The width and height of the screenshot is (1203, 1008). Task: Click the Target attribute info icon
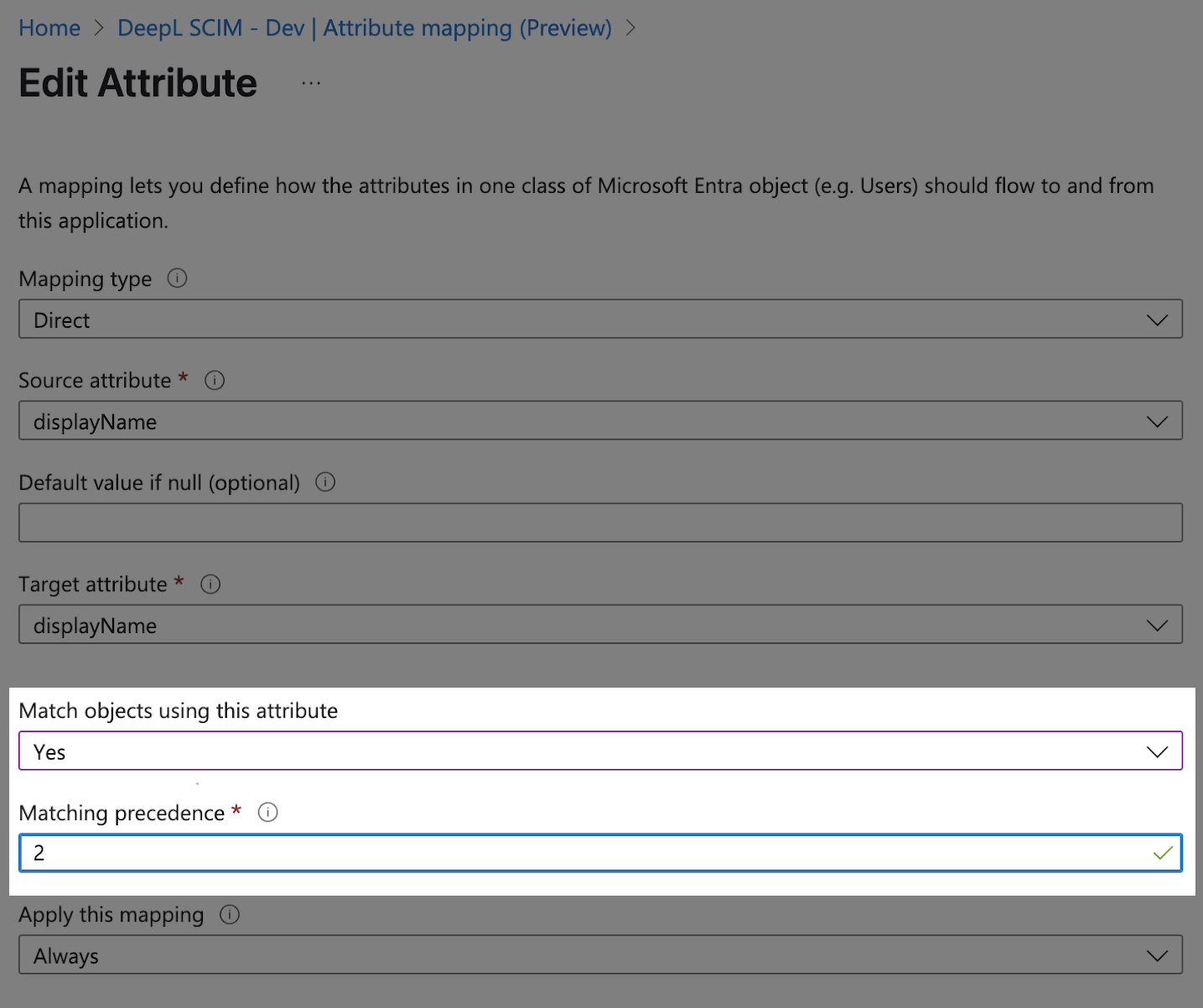pos(210,585)
